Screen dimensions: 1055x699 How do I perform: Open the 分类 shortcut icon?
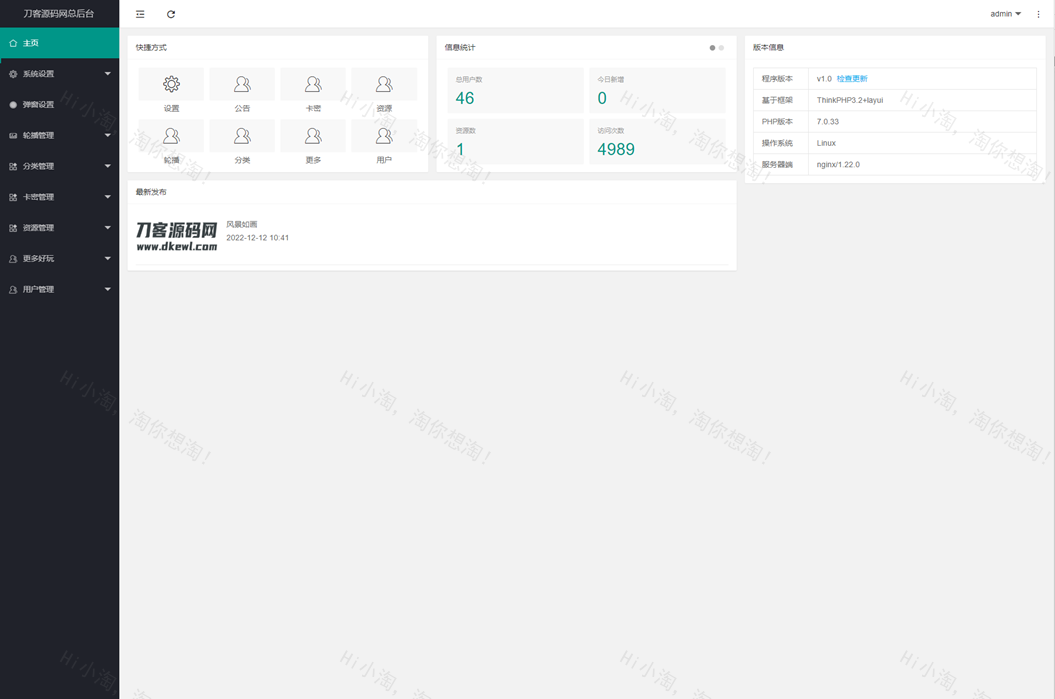point(242,137)
